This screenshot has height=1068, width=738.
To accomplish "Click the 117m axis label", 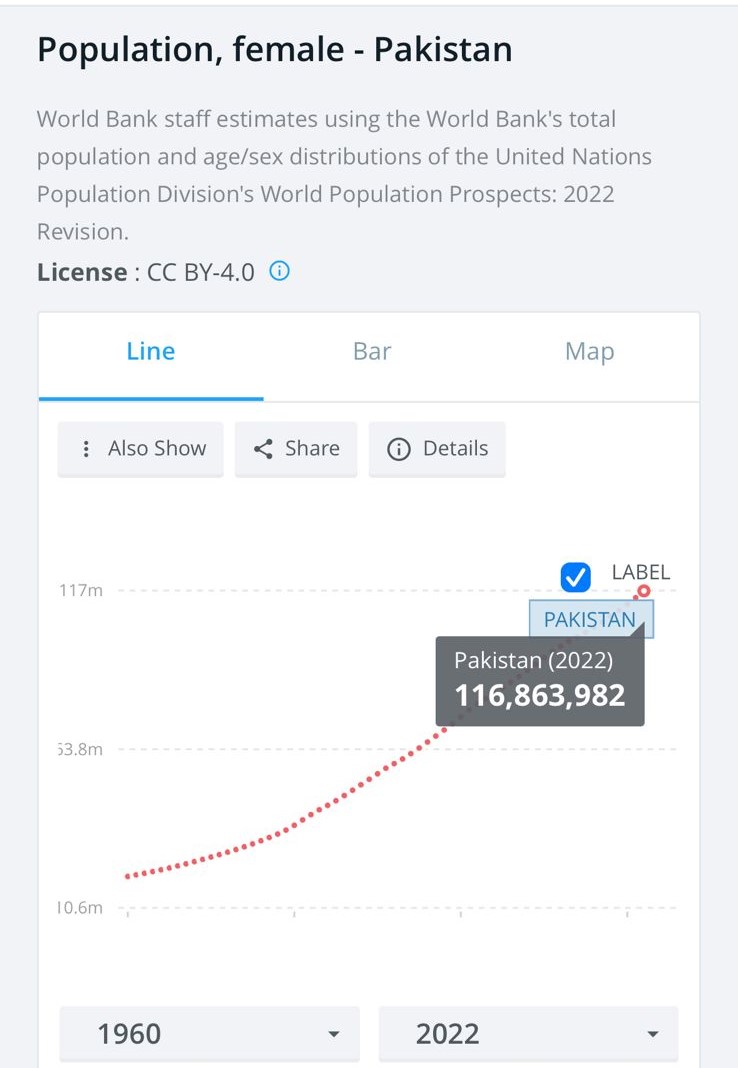I will pyautogui.click(x=81, y=590).
